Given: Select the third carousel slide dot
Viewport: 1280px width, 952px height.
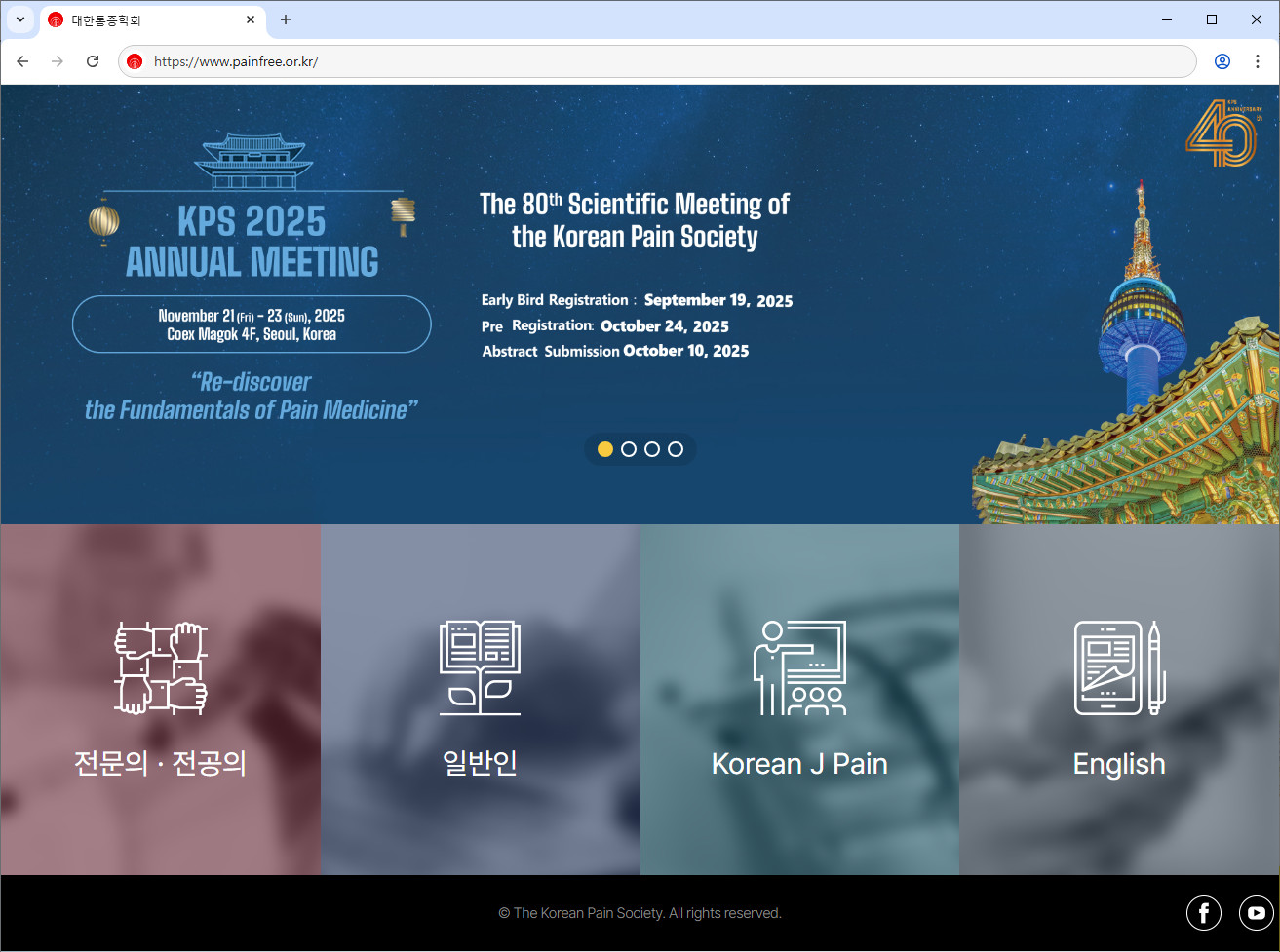Looking at the screenshot, I should tap(652, 449).
